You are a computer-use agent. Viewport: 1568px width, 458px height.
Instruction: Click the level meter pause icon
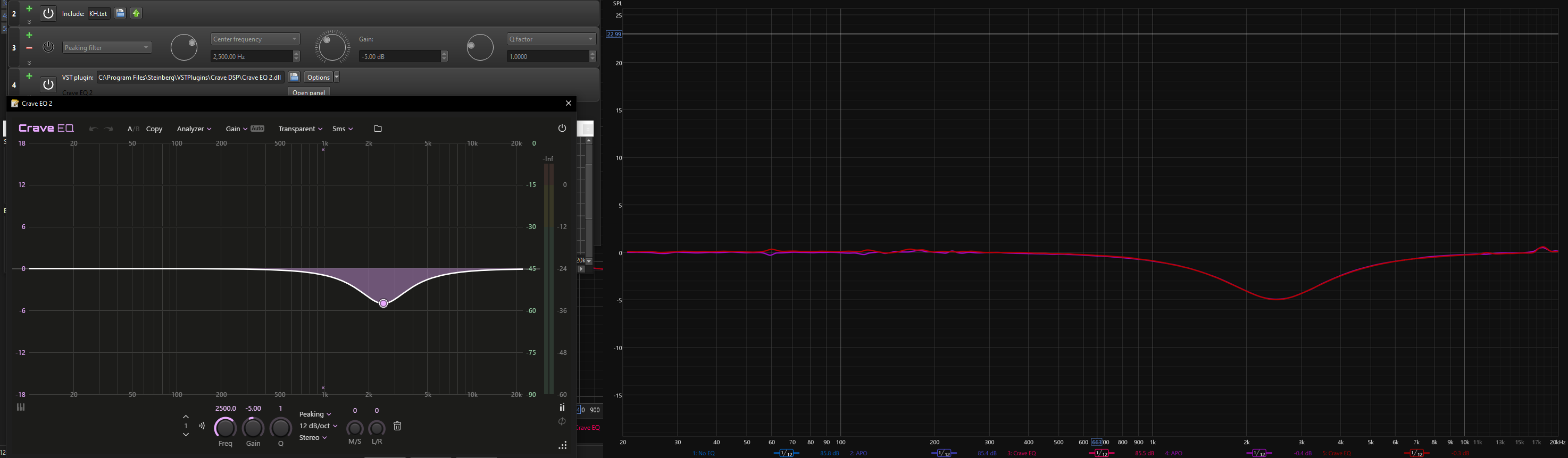pos(562,408)
